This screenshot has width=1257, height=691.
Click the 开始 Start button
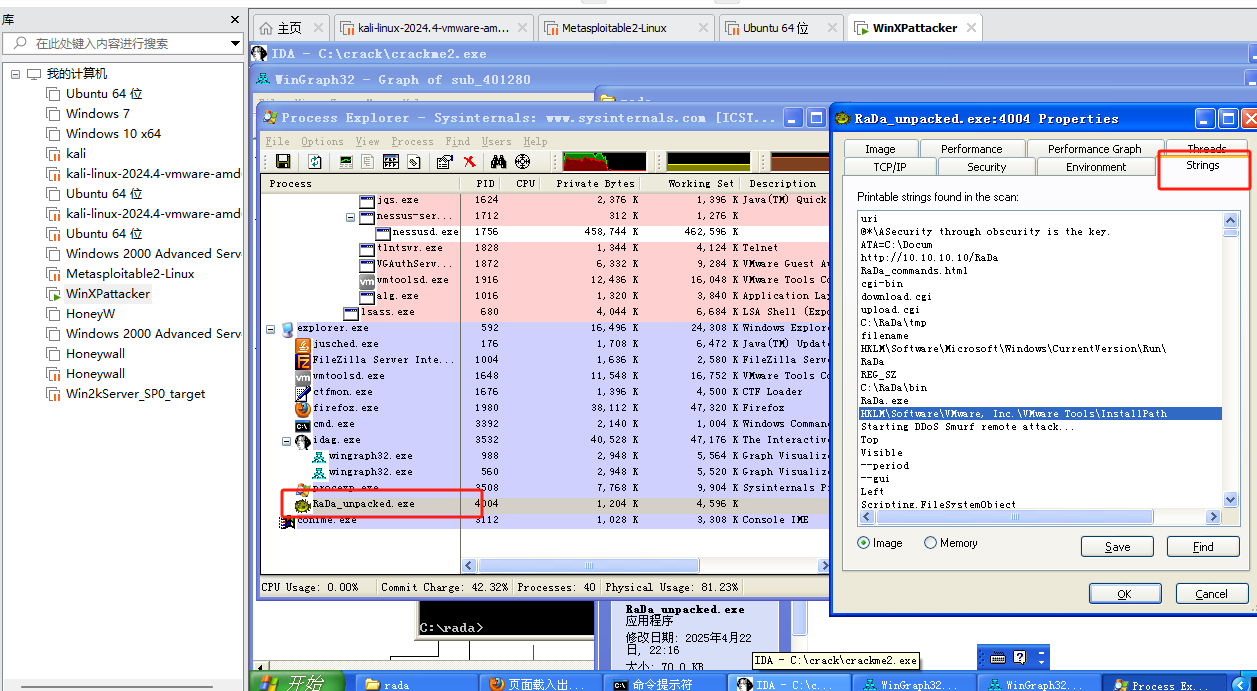[x=297, y=683]
